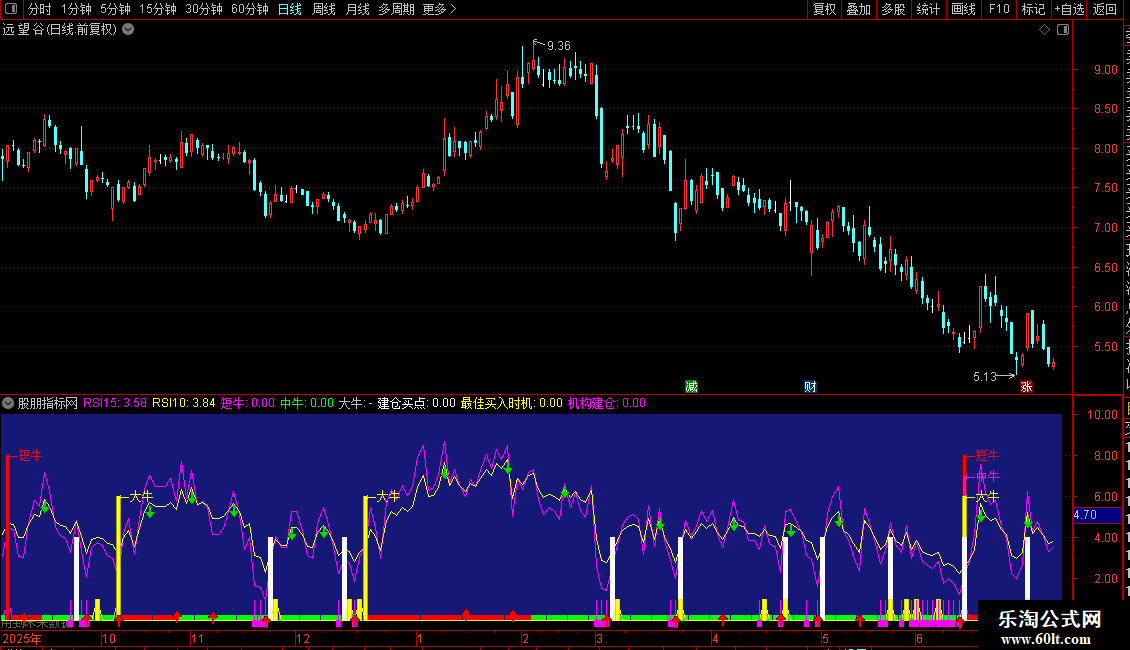
Task: Toggle the side panel icon in chart corner
Action: [1063, 30]
